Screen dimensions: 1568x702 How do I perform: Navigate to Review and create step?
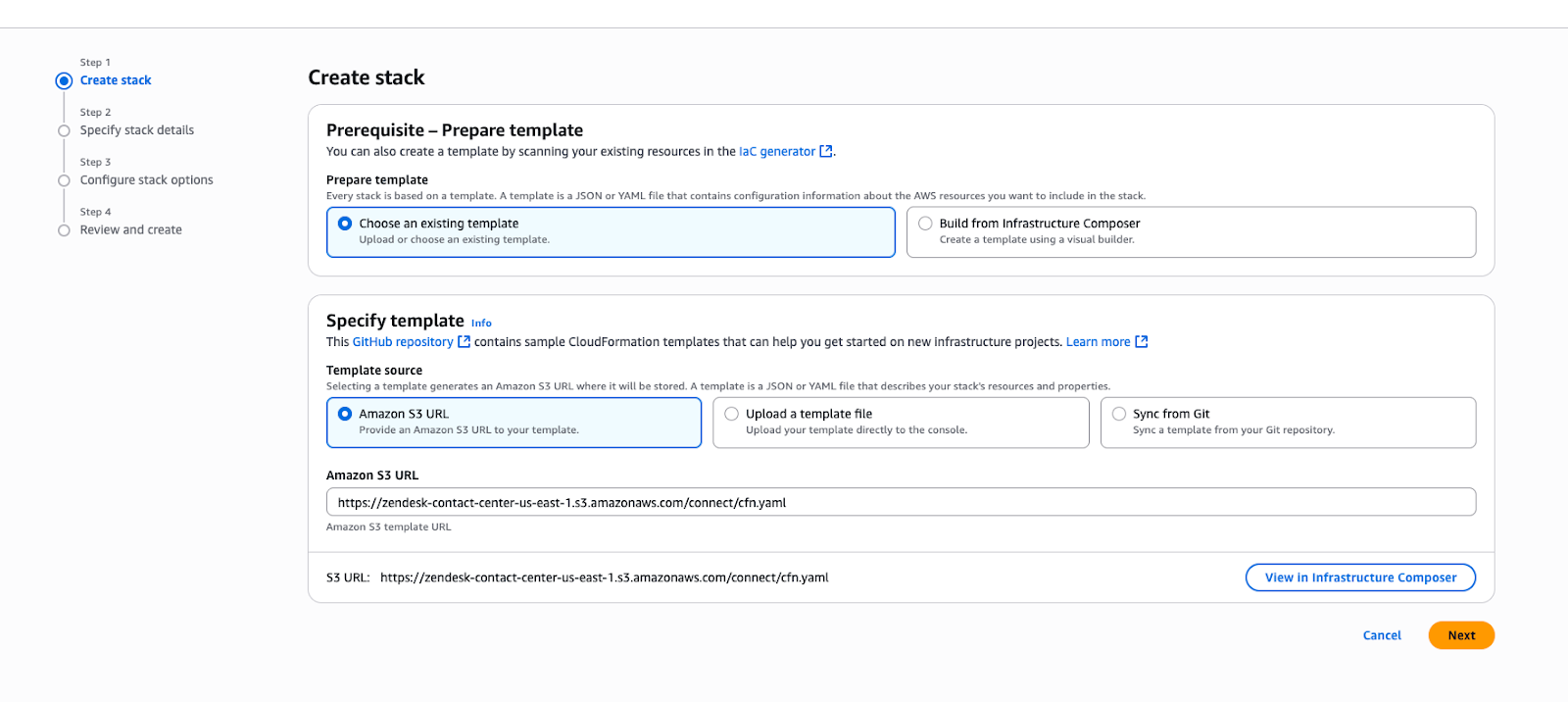pos(130,230)
